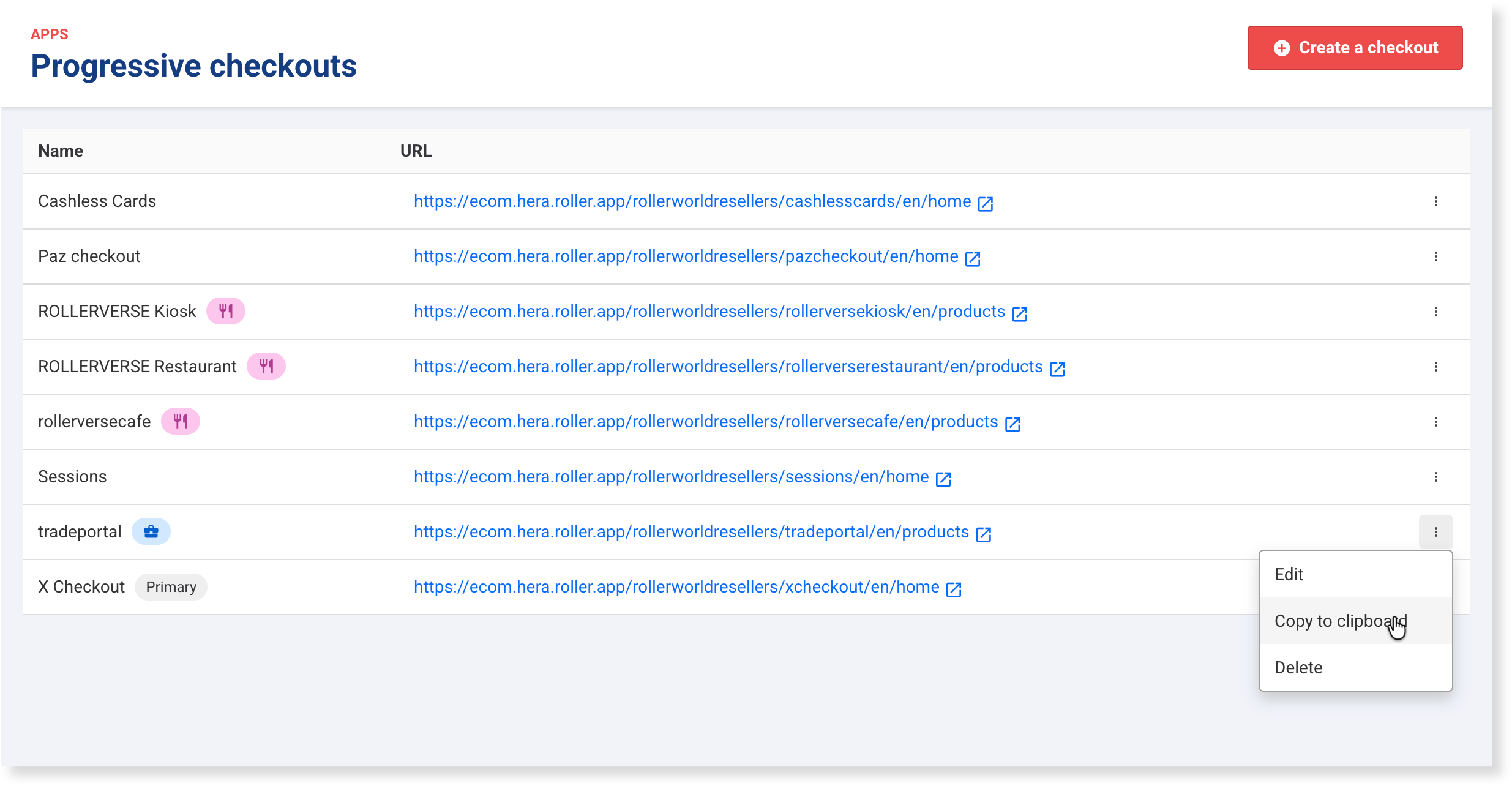Viewport: 1512px width, 786px height.
Task: Select the Cashless Cards checkout name
Action: pos(97,201)
